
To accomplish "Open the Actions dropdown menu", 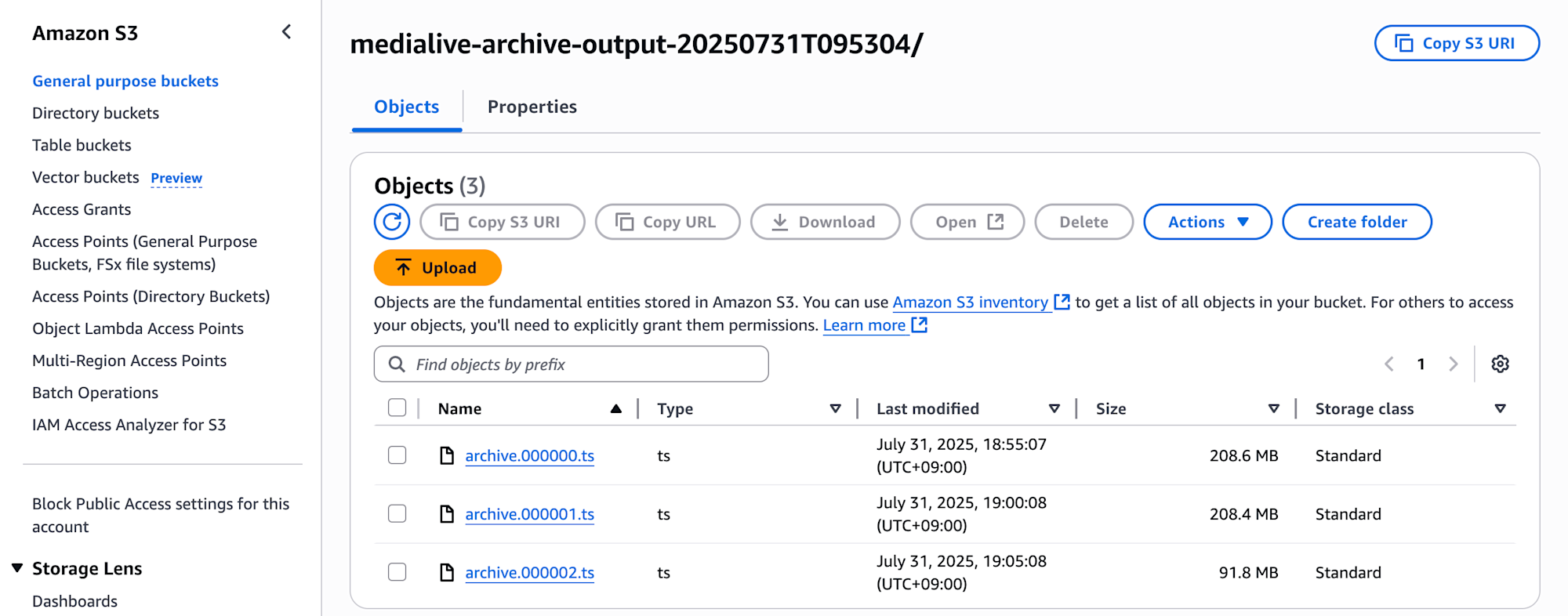I will [x=1207, y=222].
